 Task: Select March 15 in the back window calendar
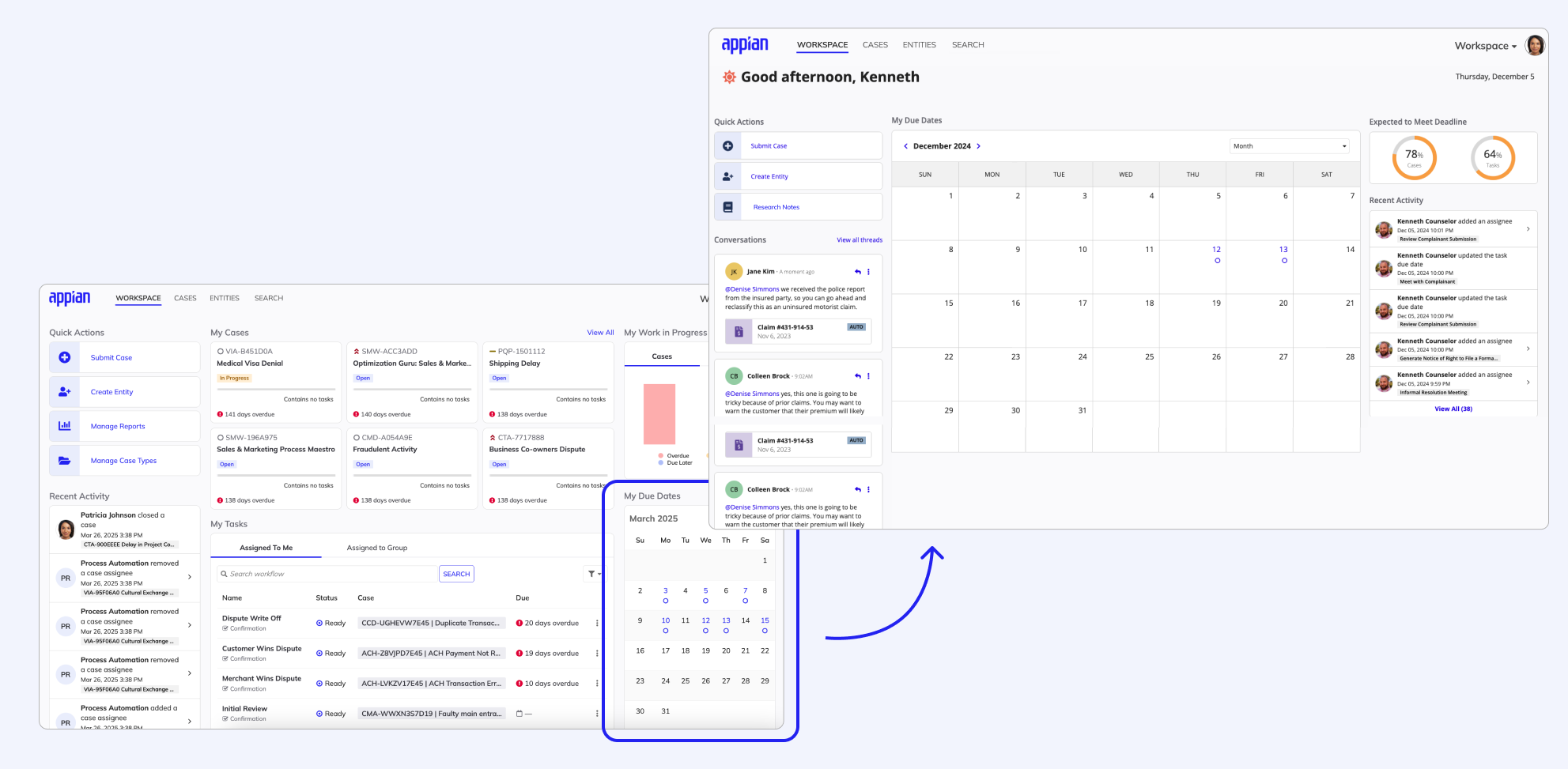pyautogui.click(x=765, y=620)
